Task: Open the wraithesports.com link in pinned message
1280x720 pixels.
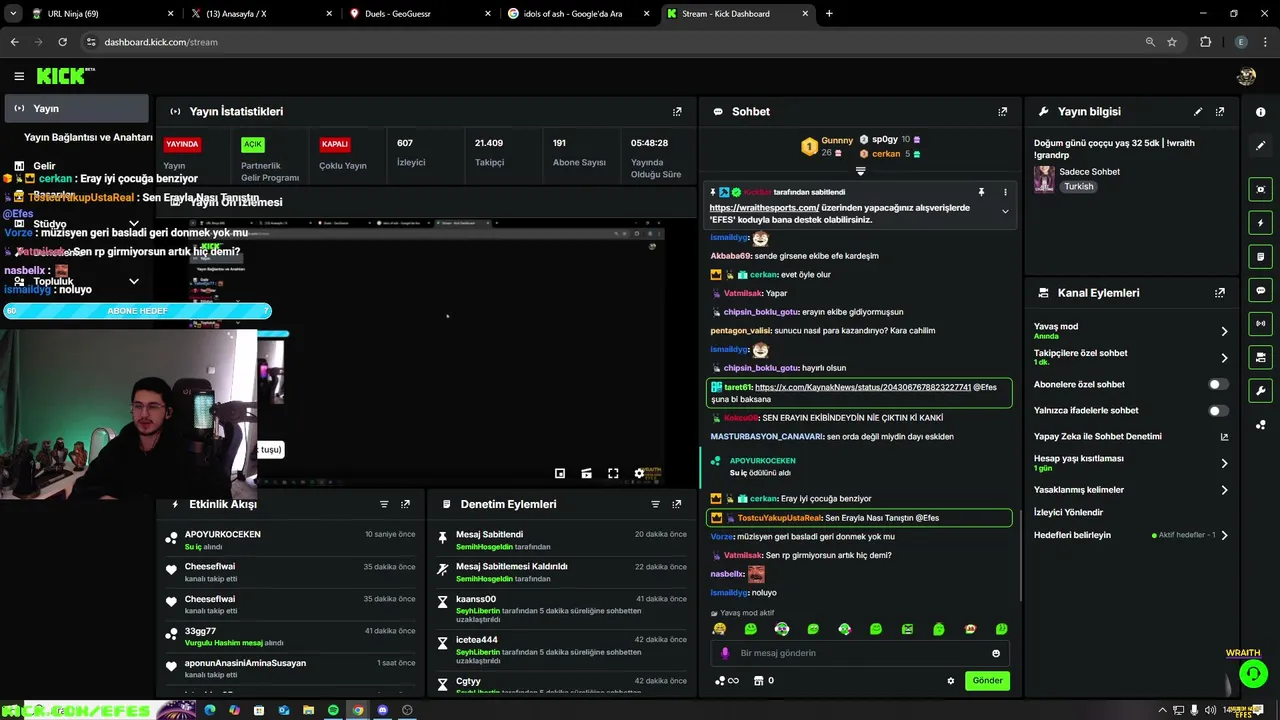Action: tap(764, 208)
